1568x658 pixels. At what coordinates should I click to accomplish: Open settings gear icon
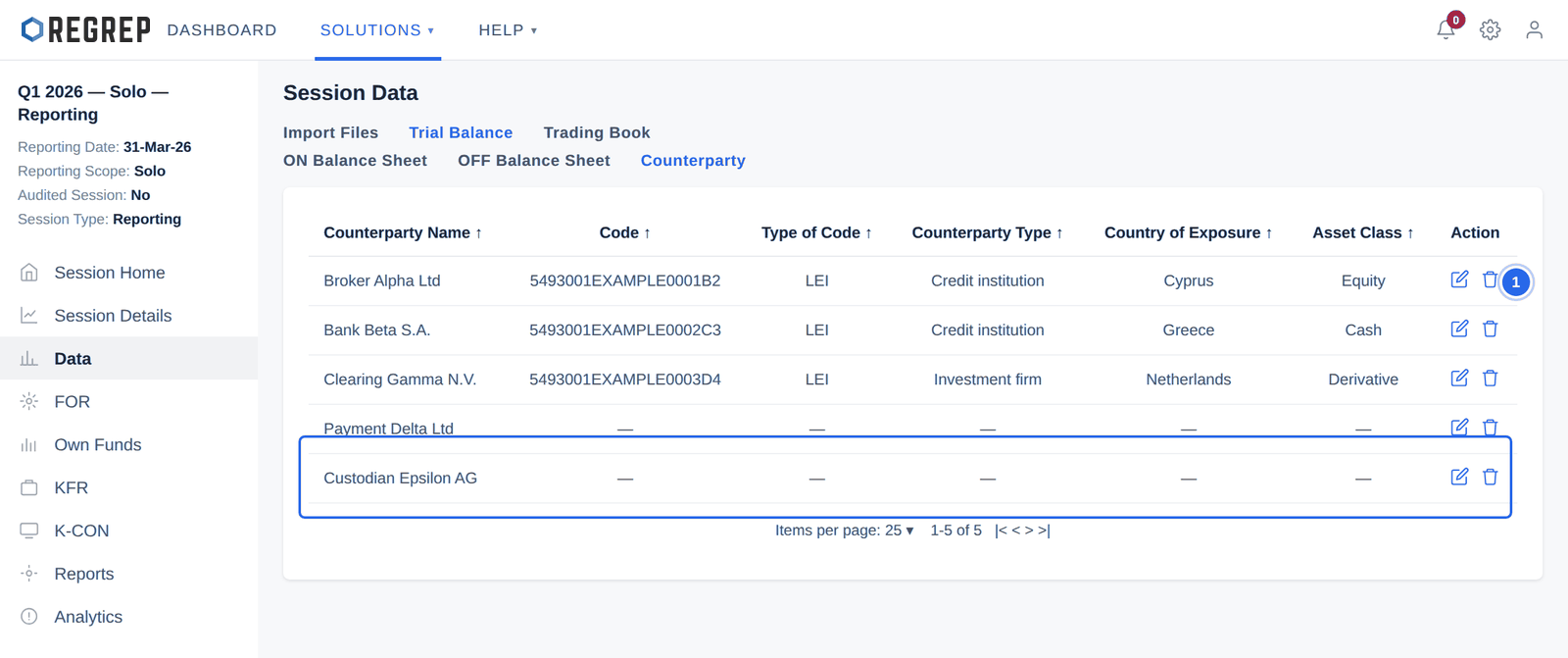coord(1490,29)
